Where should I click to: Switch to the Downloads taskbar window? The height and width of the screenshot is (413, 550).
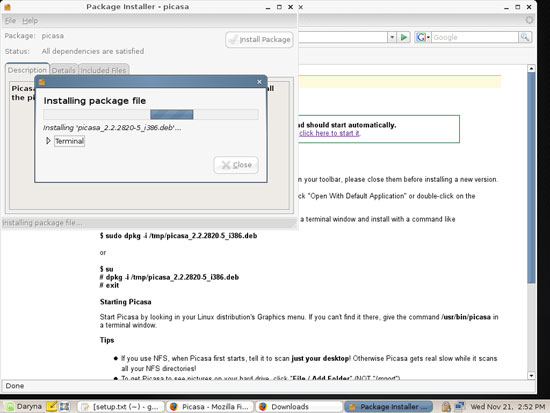point(299,407)
